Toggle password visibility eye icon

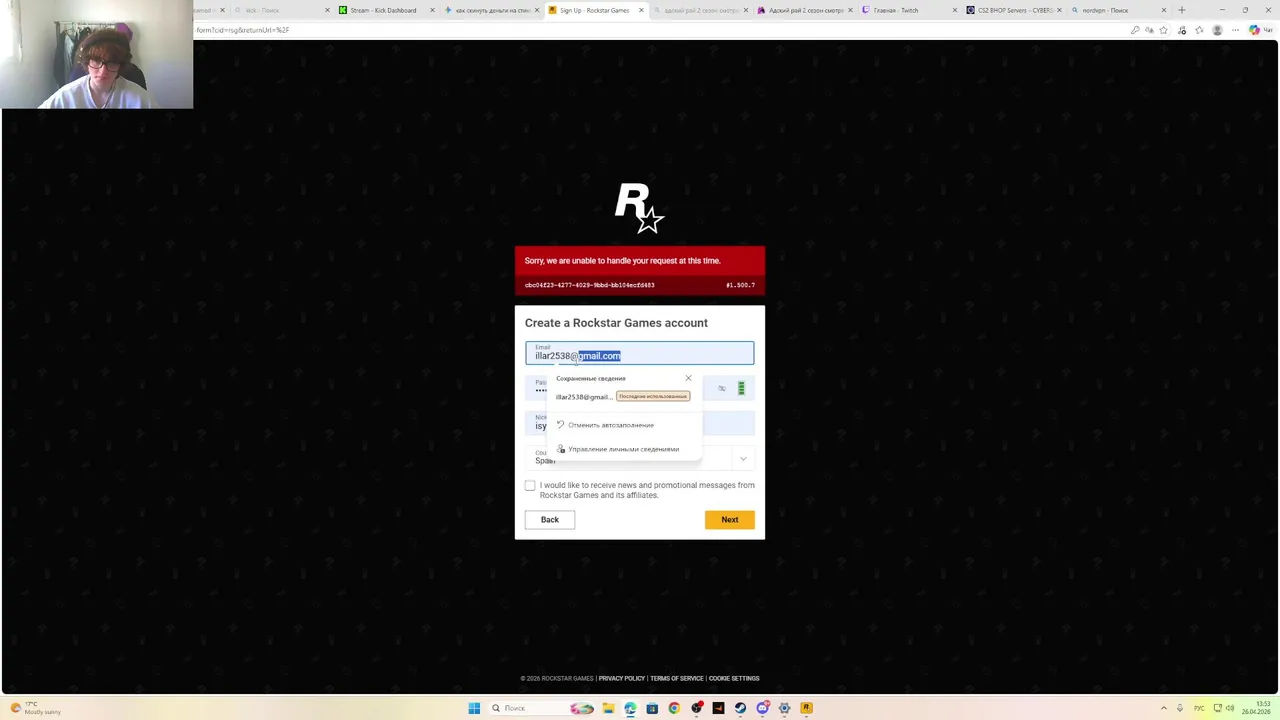pyautogui.click(x=722, y=388)
